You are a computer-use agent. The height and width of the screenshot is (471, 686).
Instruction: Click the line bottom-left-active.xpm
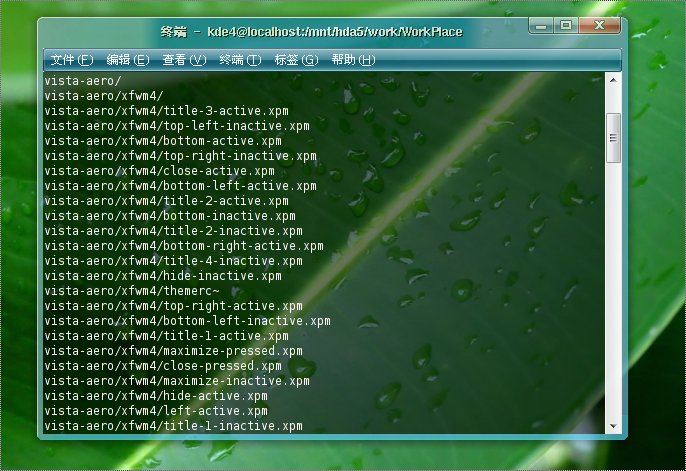[x=180, y=186]
